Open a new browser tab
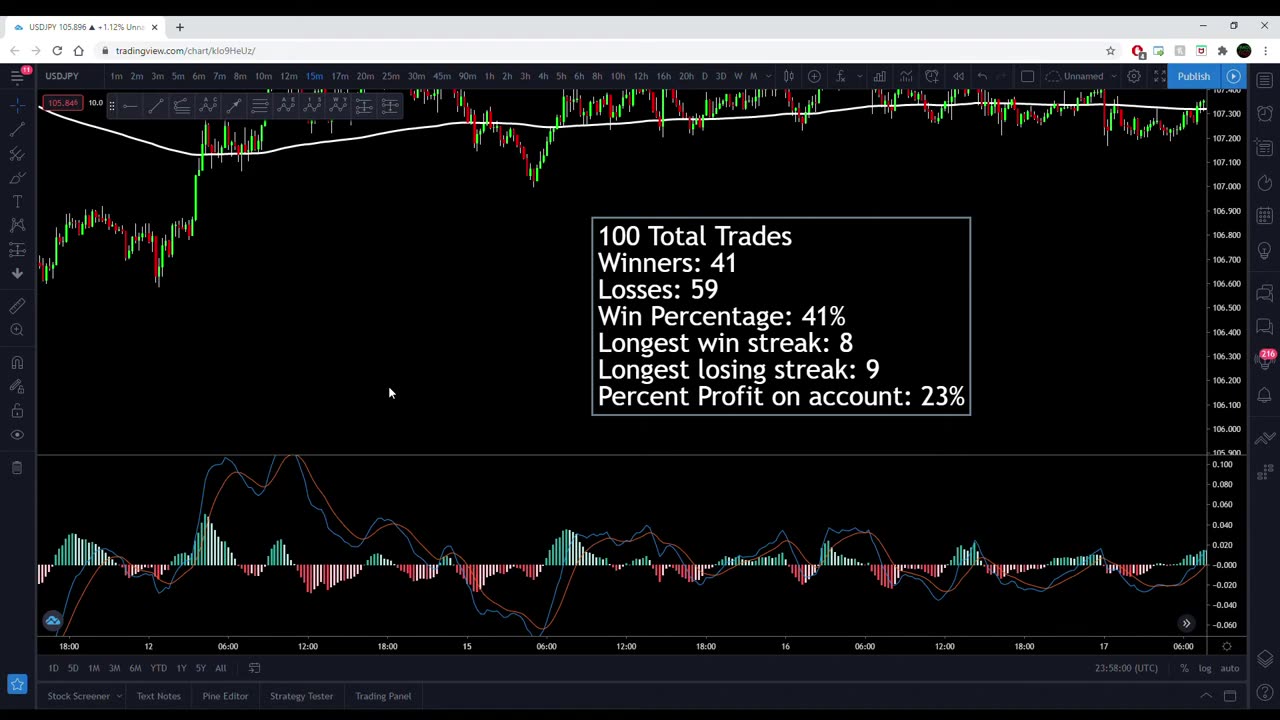The width and height of the screenshot is (1280, 720). pos(180,27)
